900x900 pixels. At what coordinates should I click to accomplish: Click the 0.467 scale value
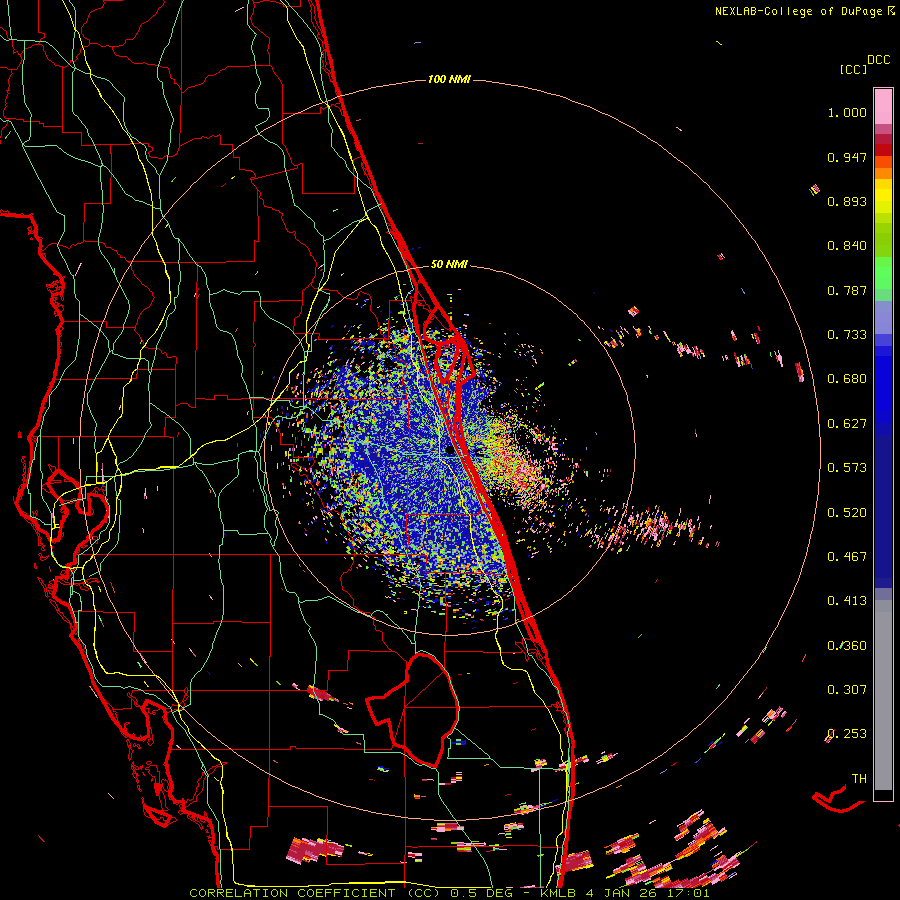pyautogui.click(x=847, y=557)
